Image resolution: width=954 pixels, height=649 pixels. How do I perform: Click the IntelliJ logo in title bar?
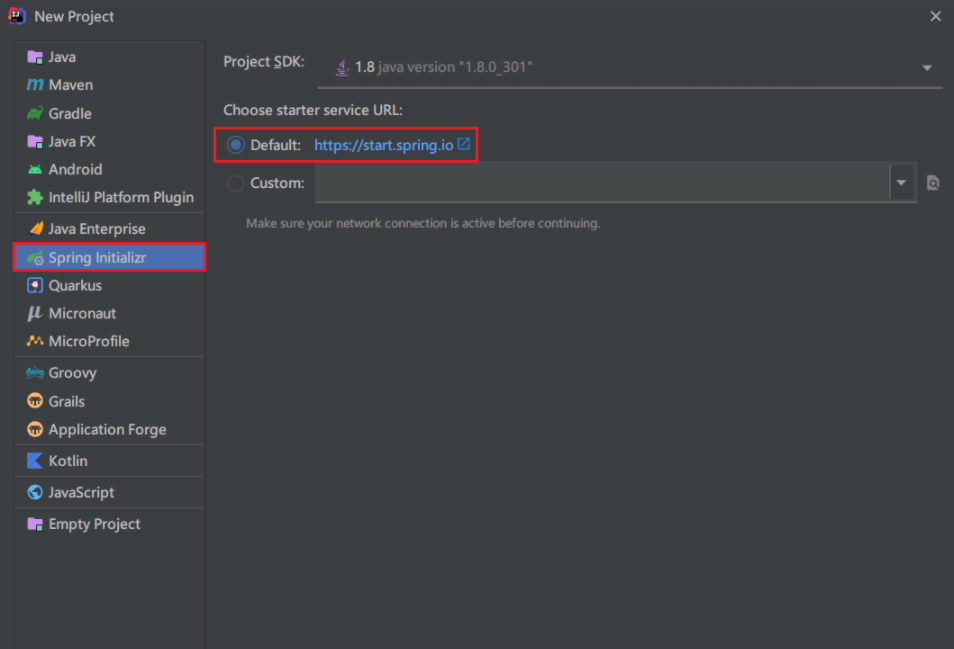coord(16,16)
